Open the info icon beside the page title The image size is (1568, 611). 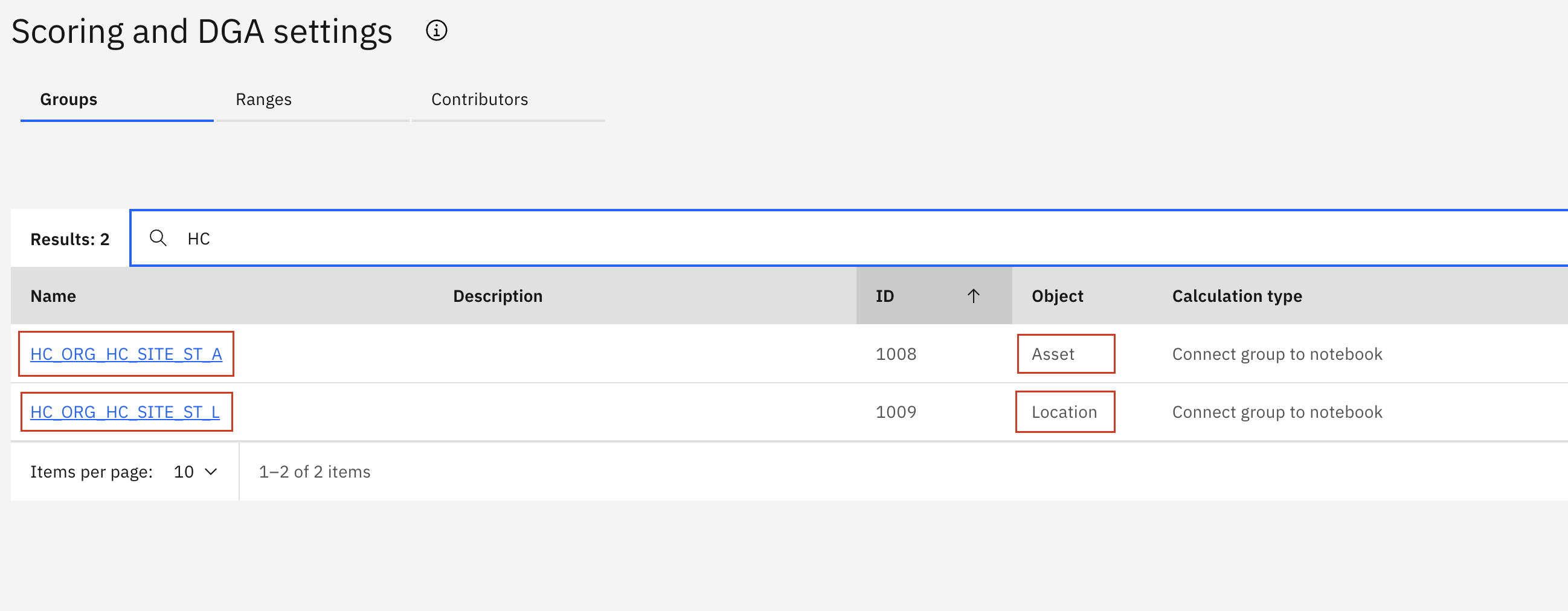pyautogui.click(x=436, y=30)
